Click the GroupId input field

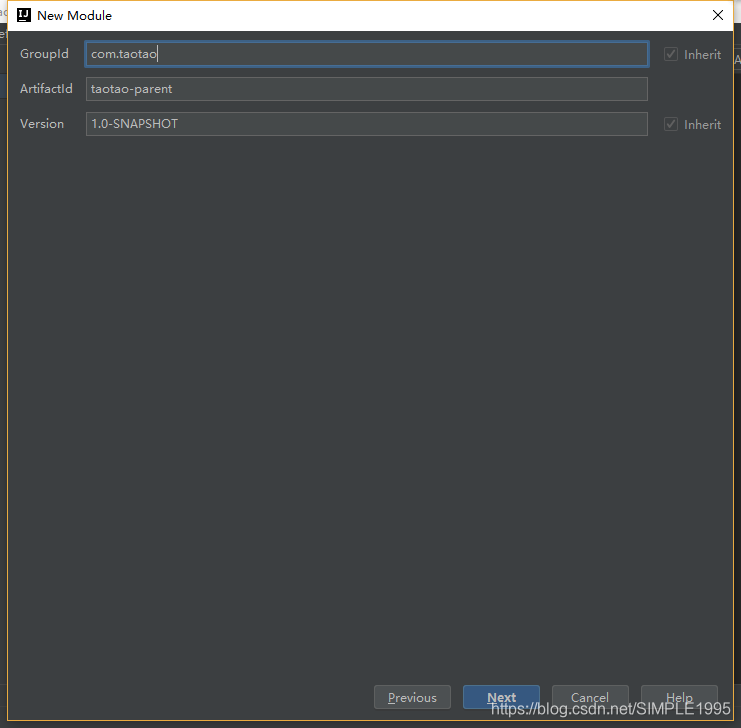pos(367,54)
